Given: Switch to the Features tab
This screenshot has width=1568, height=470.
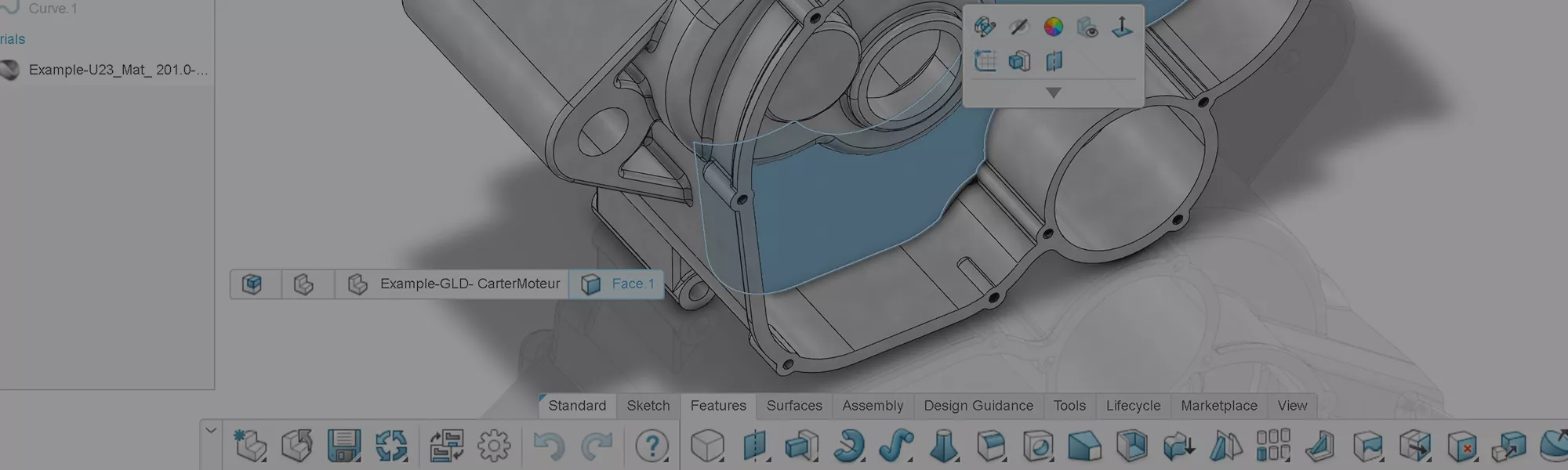Looking at the screenshot, I should pos(718,406).
